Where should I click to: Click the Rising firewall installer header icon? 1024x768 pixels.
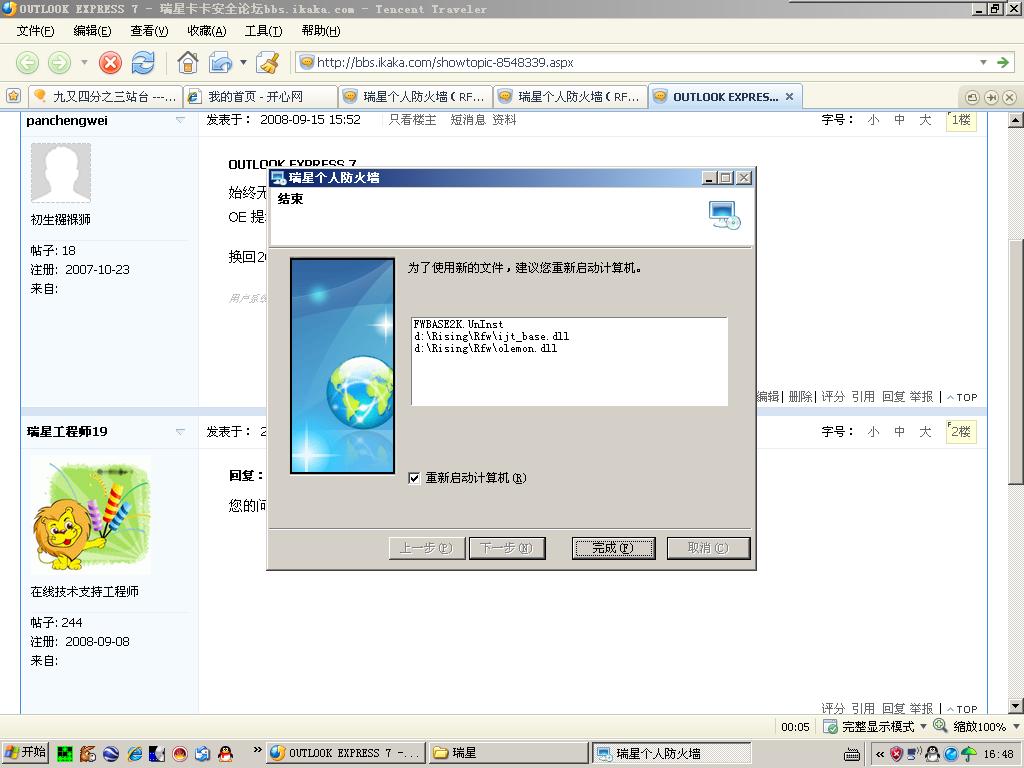click(724, 216)
